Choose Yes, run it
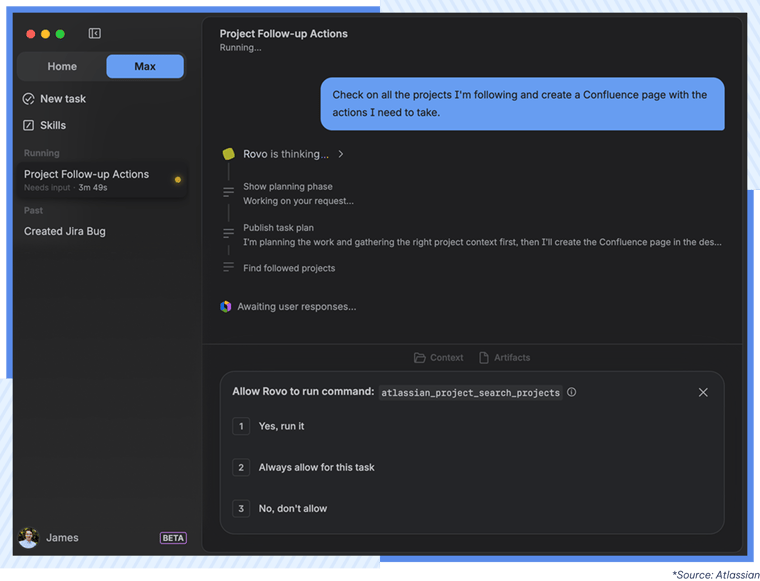 point(281,426)
